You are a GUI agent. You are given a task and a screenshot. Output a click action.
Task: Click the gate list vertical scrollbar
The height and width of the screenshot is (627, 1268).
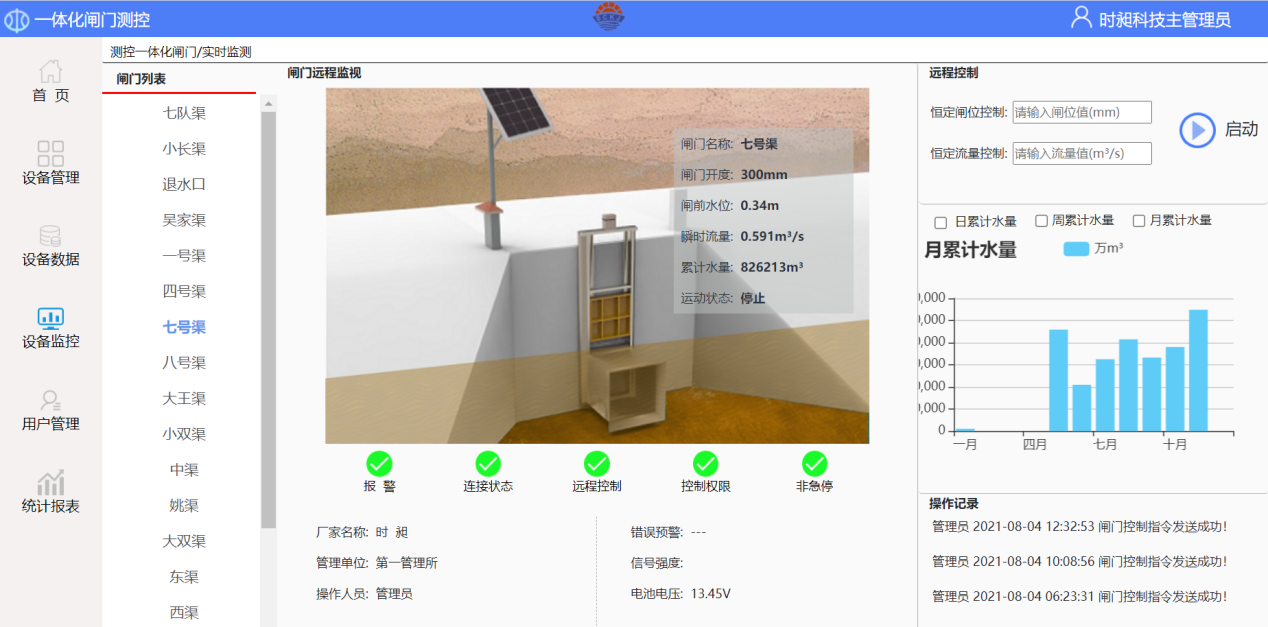(x=268, y=320)
